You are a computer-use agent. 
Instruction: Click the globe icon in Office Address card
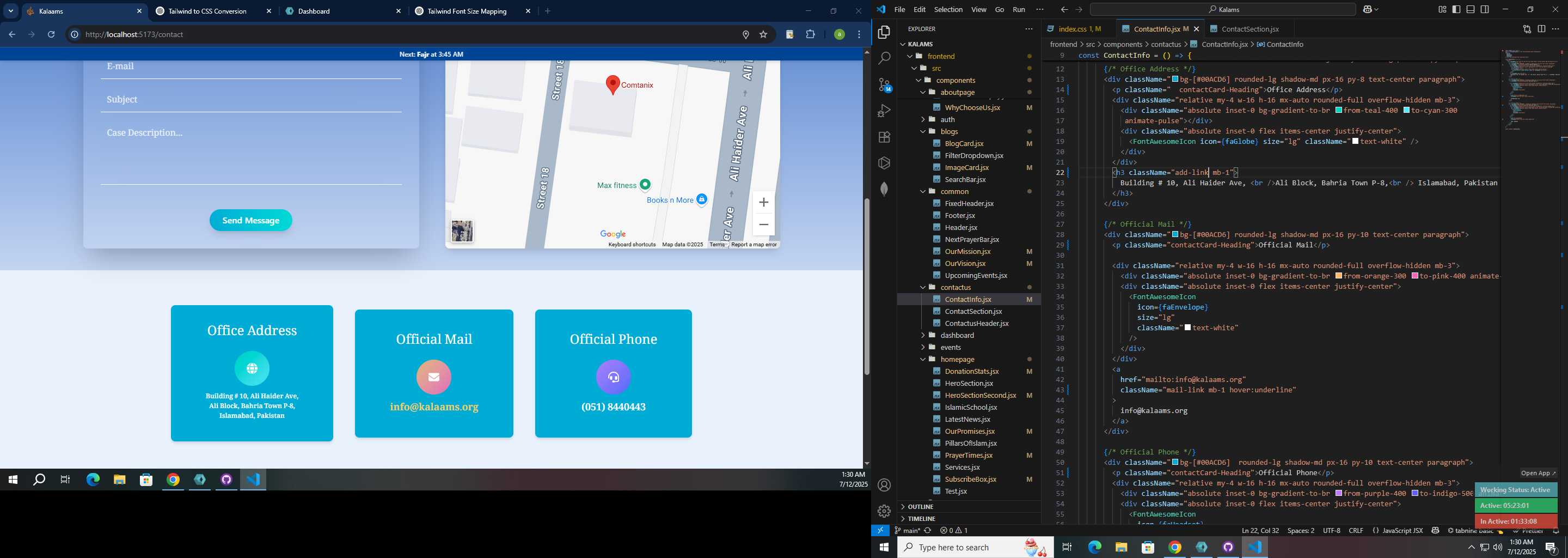[x=252, y=368]
